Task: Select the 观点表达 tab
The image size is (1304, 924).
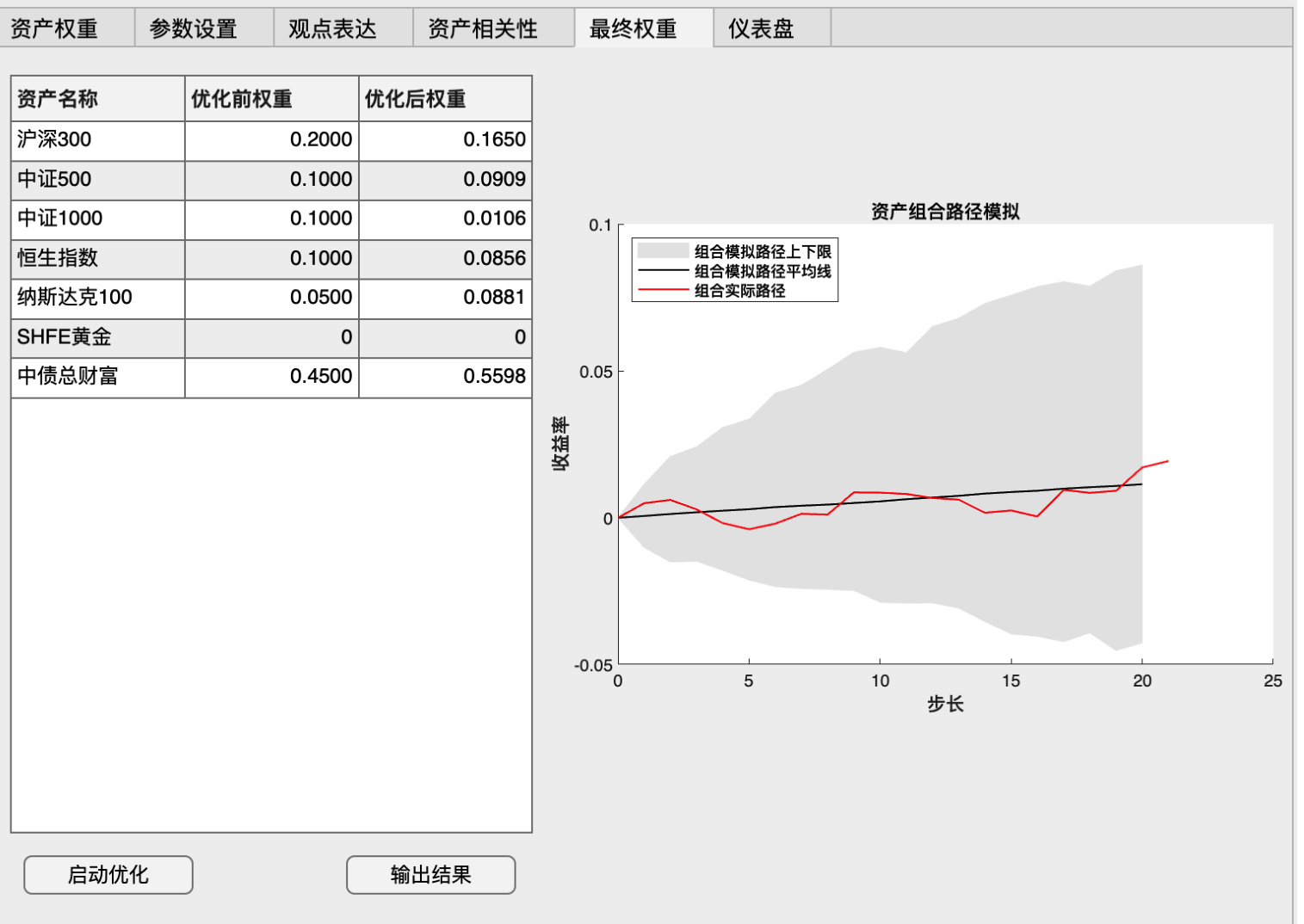Action: [333, 28]
